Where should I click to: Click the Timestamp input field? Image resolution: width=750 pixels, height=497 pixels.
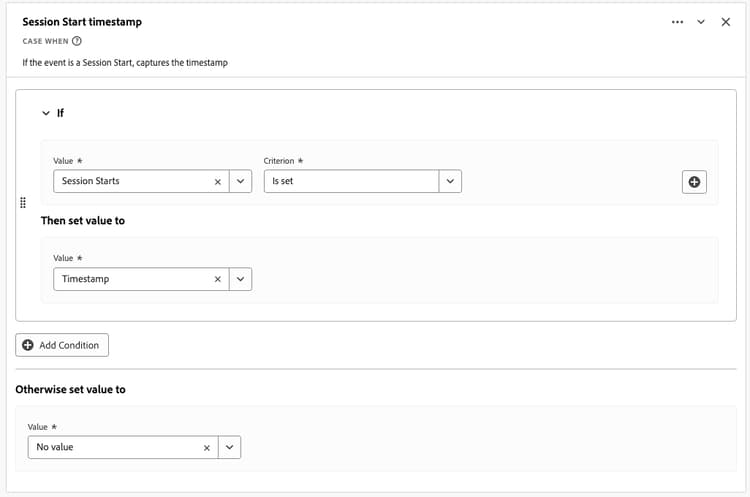[130, 279]
